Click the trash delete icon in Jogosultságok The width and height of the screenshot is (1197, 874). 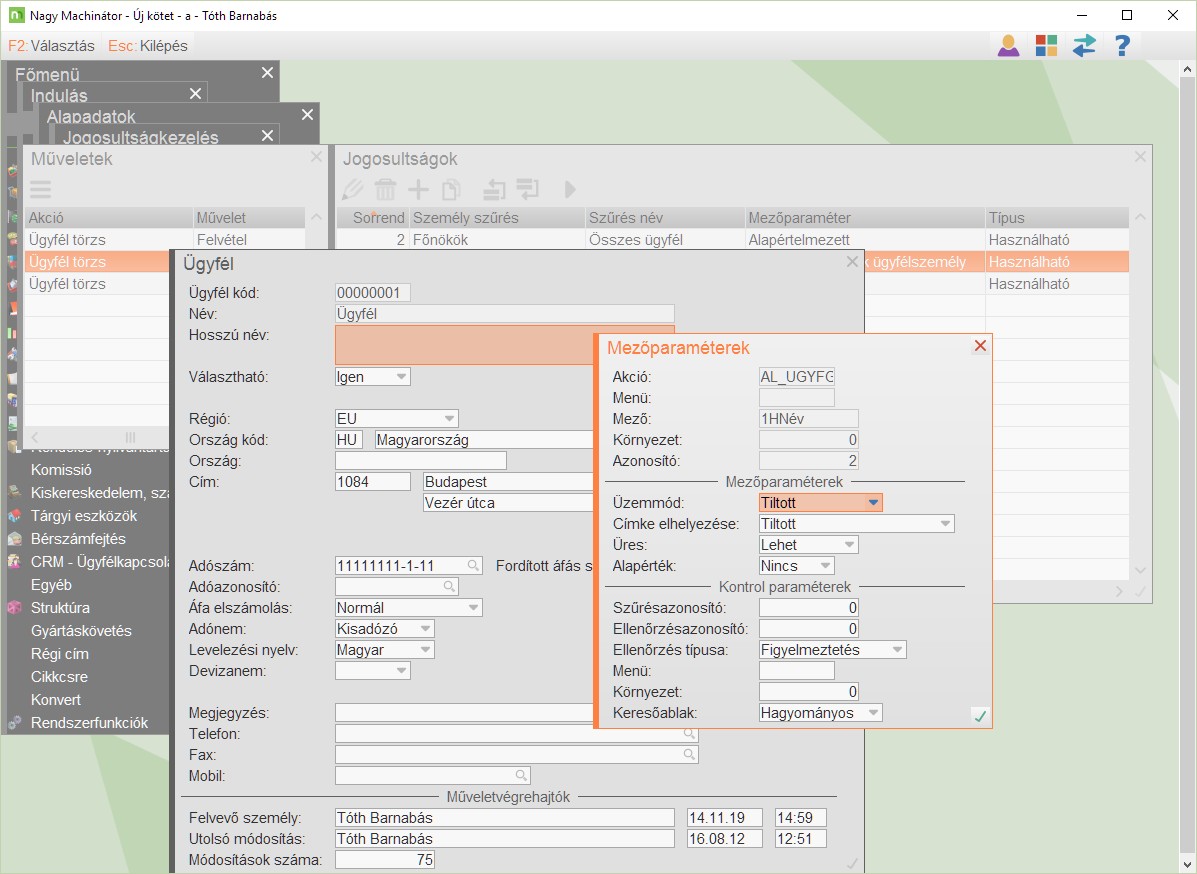pyautogui.click(x=385, y=189)
